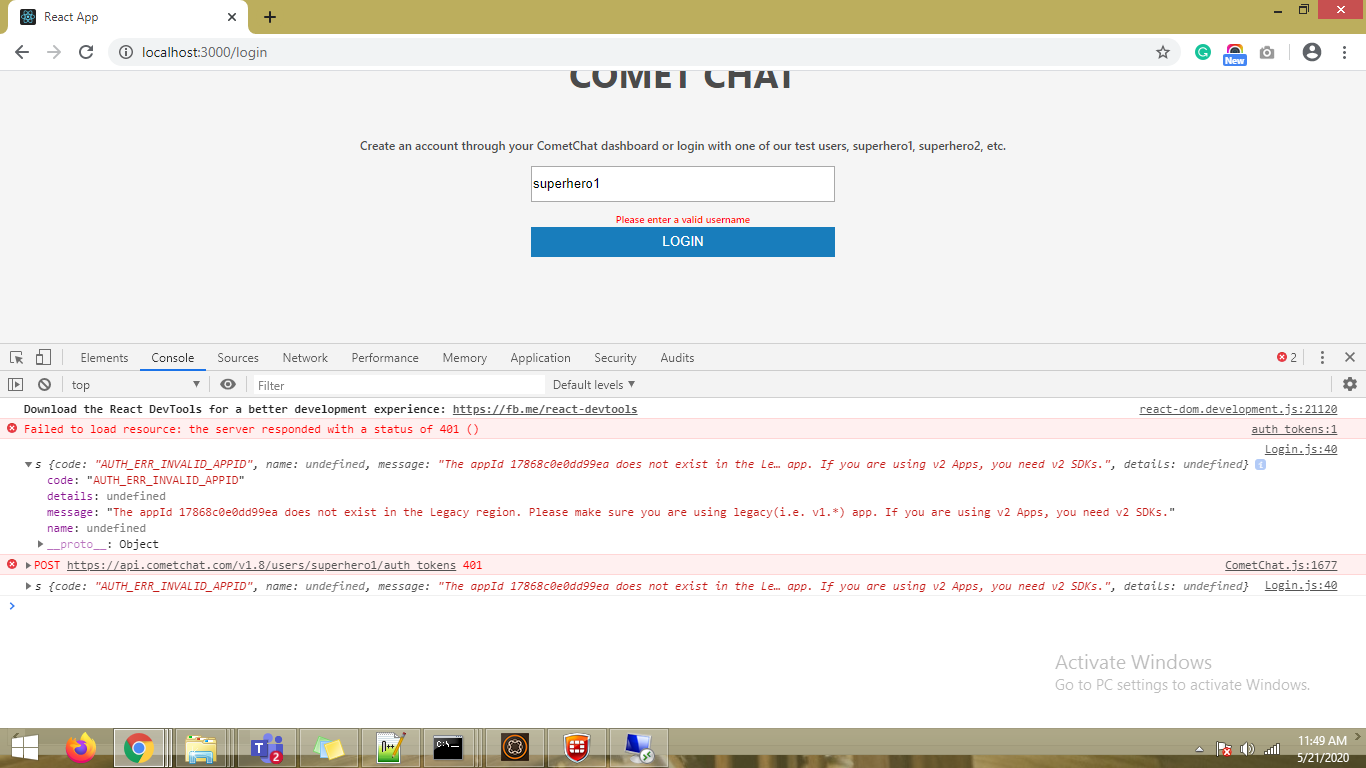1366x768 pixels.
Task: Switch to Chrome in the taskbar
Action: (x=139, y=747)
